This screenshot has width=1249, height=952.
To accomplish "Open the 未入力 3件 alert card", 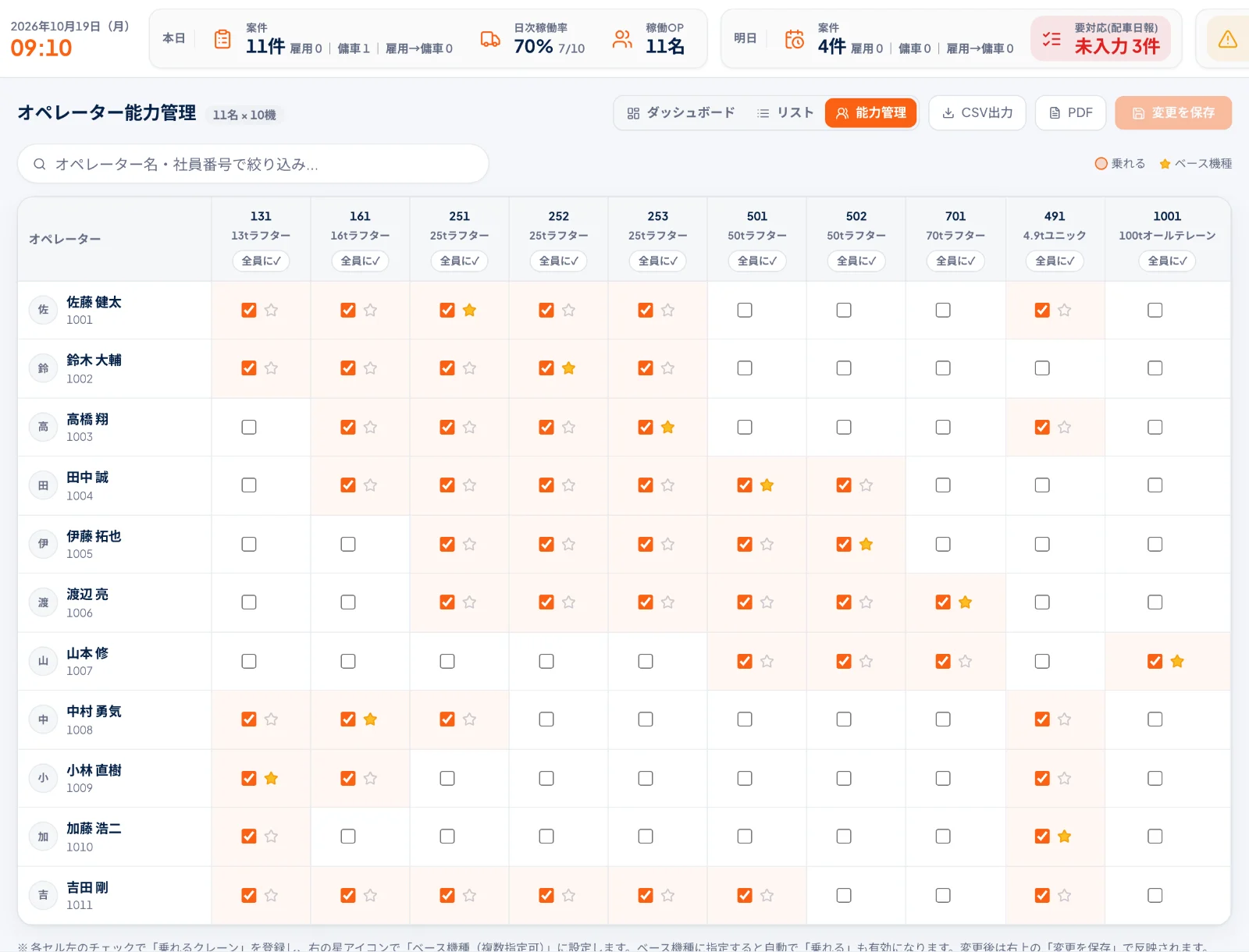I will [1101, 39].
